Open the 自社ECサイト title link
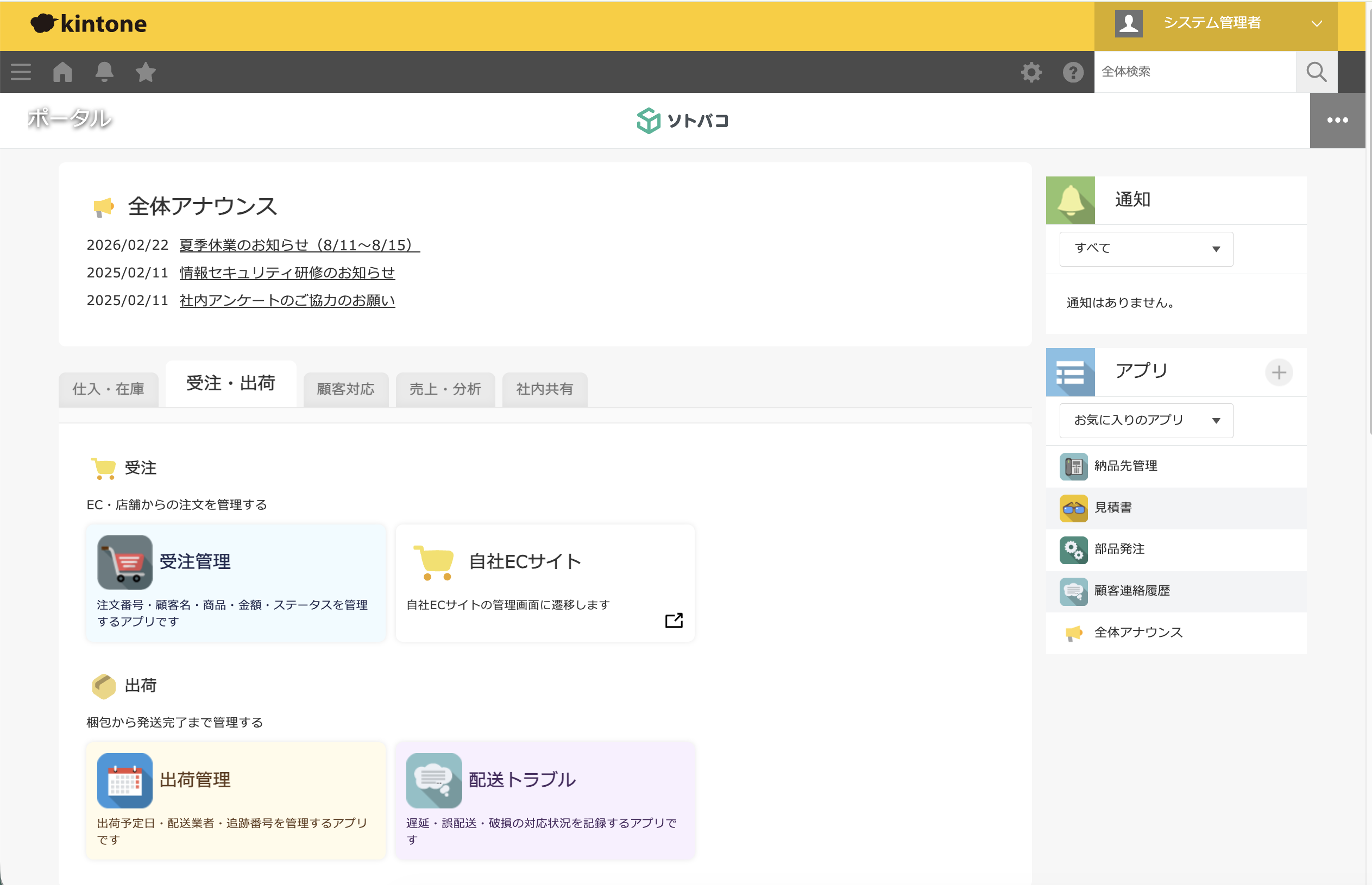Viewport: 1372px width, 885px height. 525,561
